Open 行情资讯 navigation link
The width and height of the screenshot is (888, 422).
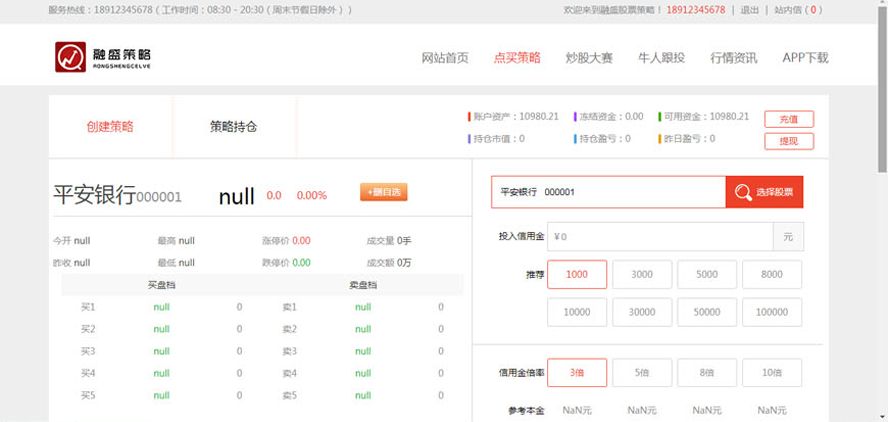coord(733,58)
